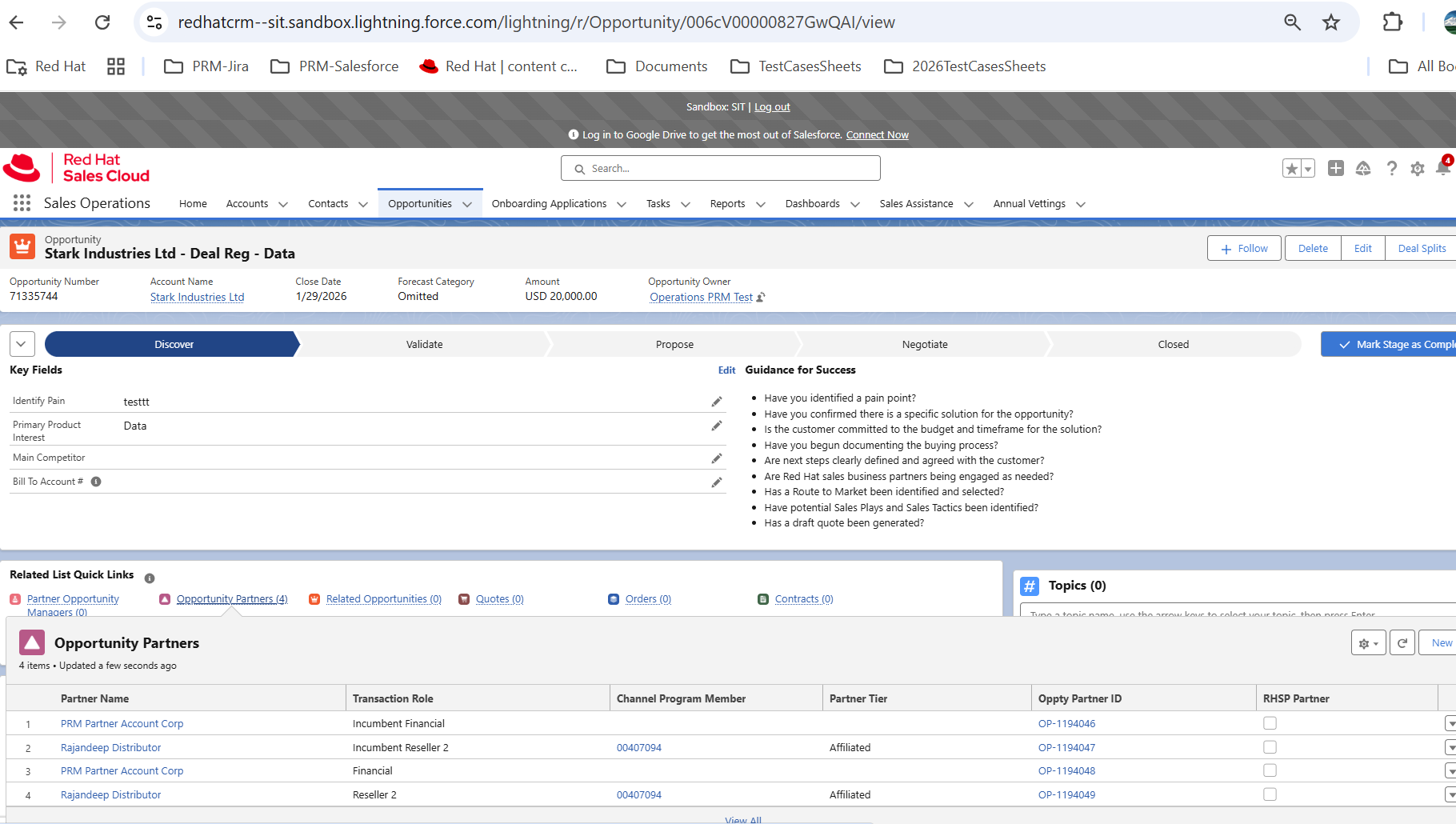The height and width of the screenshot is (824, 1456).
Task: Click the Deal Splits button
Action: click(x=1421, y=249)
